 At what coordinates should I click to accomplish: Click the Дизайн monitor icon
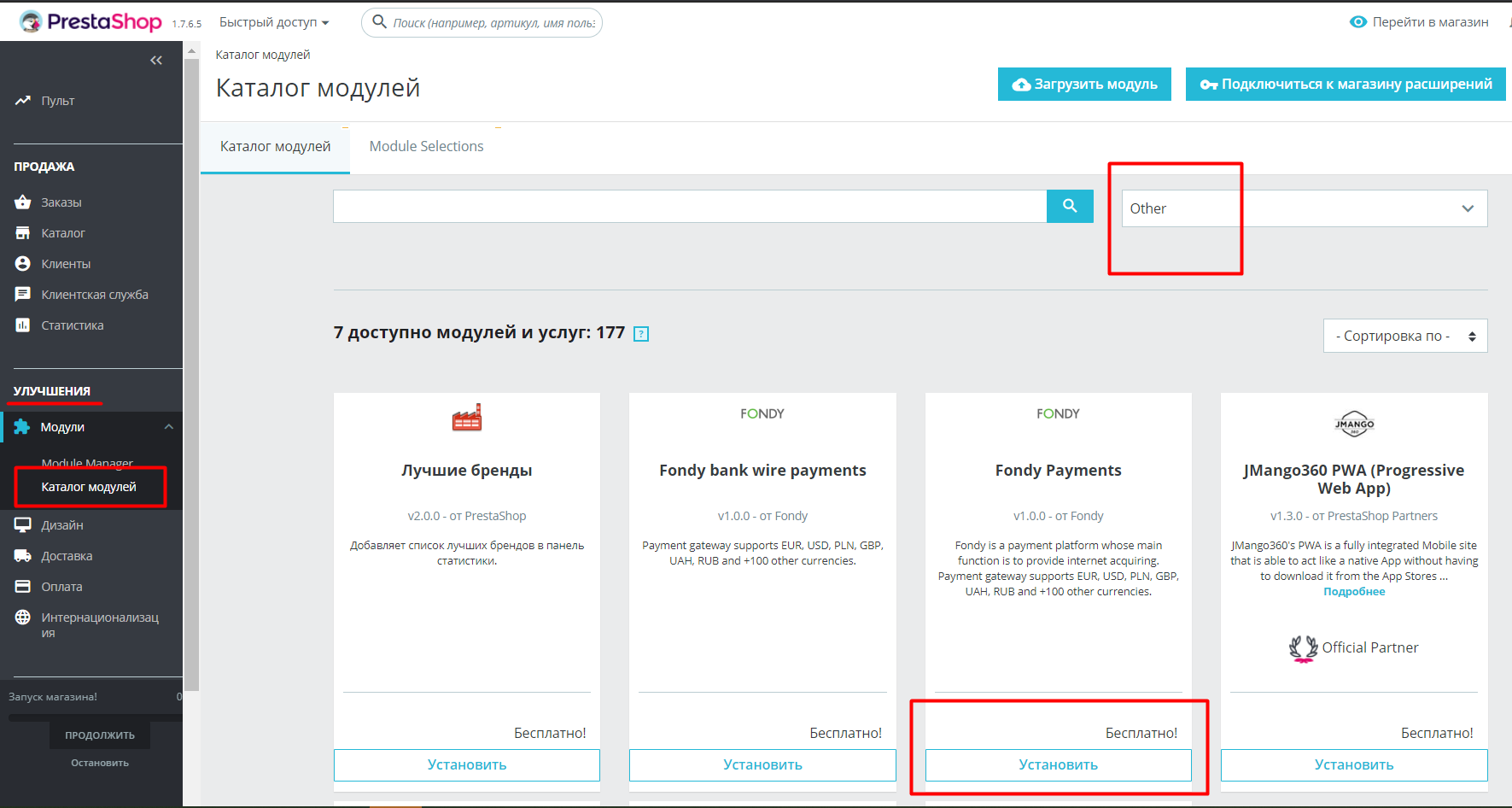pyautogui.click(x=23, y=525)
